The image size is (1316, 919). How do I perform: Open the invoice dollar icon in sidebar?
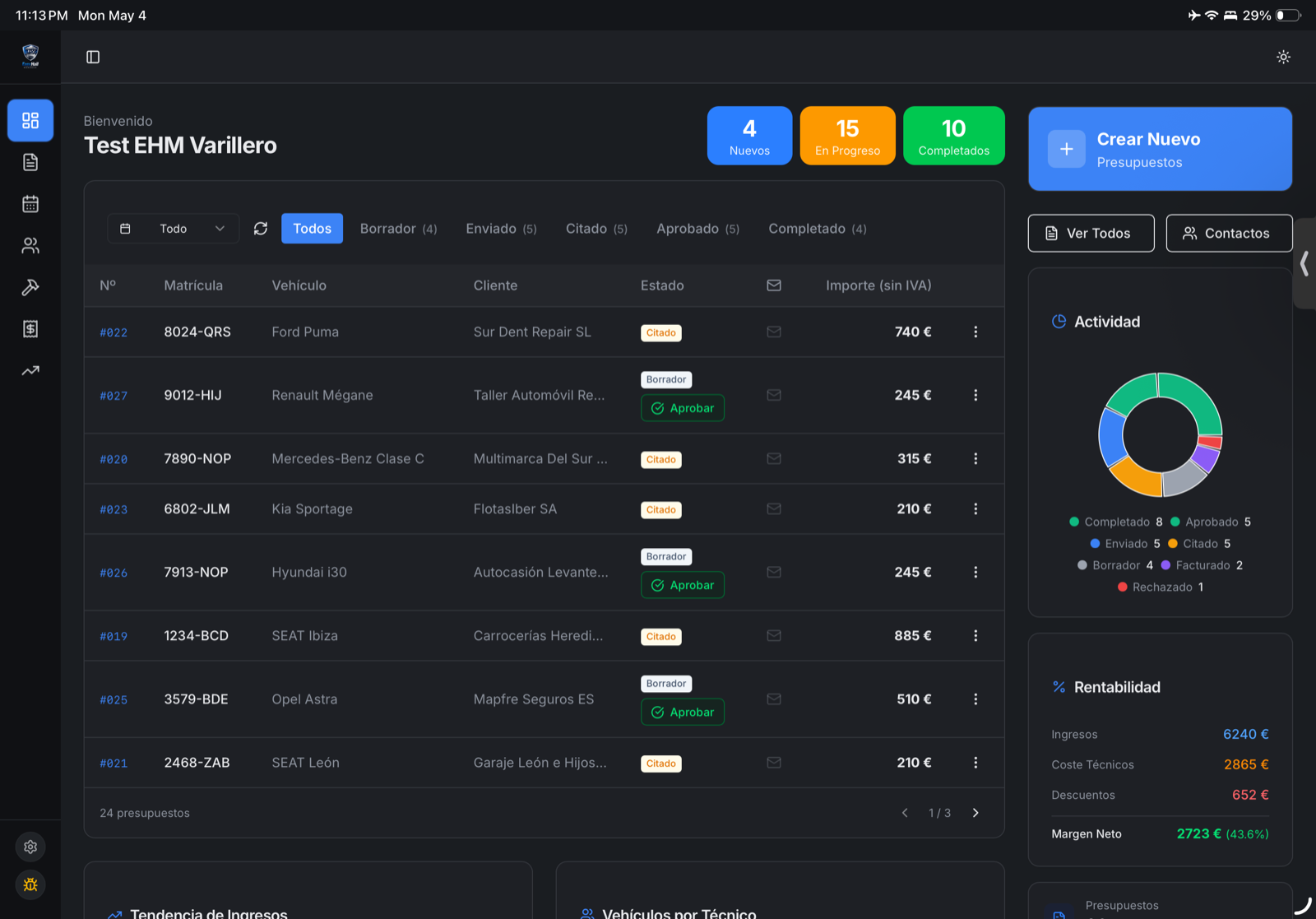pos(30,329)
